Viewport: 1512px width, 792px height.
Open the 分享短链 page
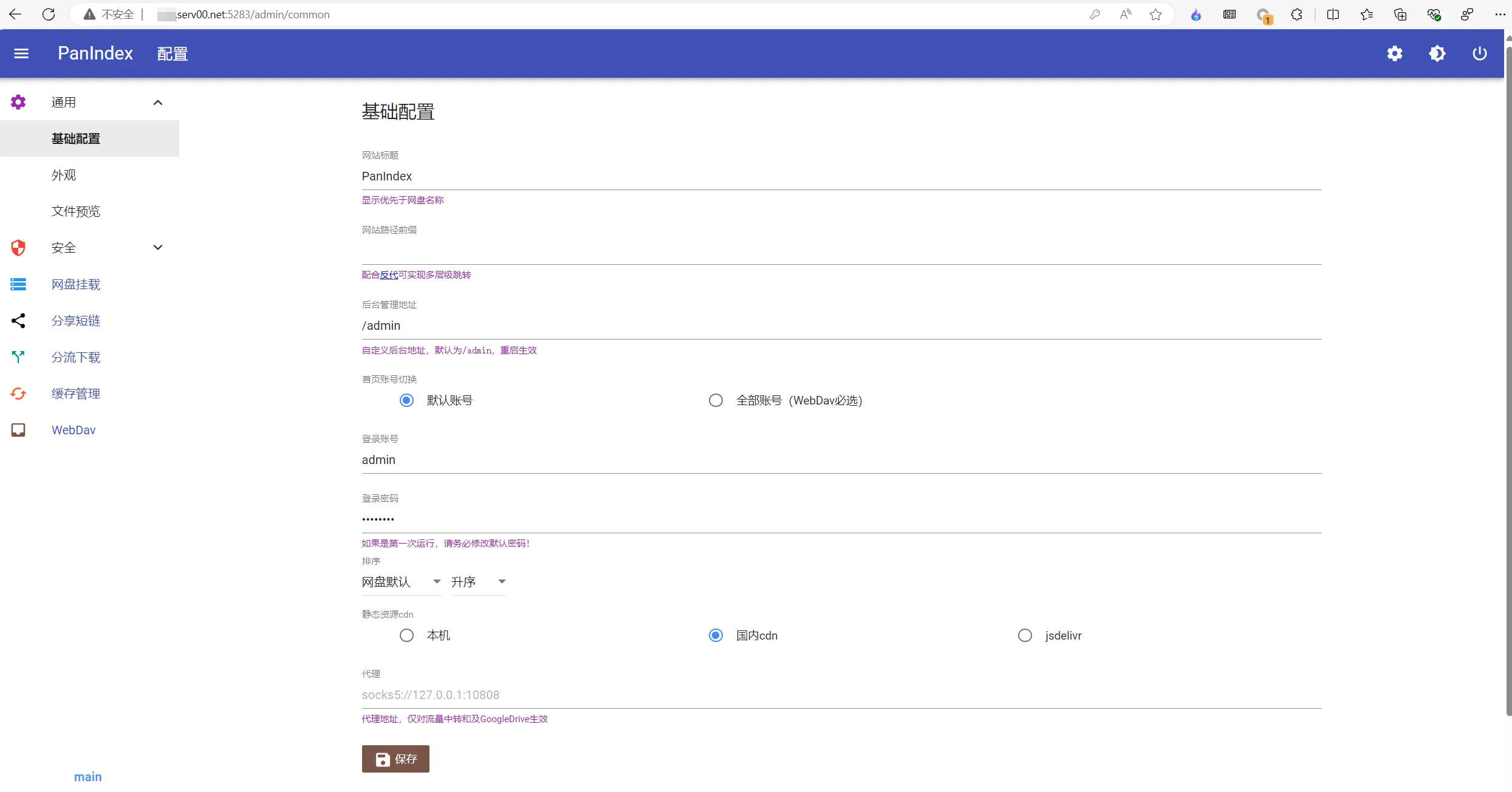click(76, 321)
